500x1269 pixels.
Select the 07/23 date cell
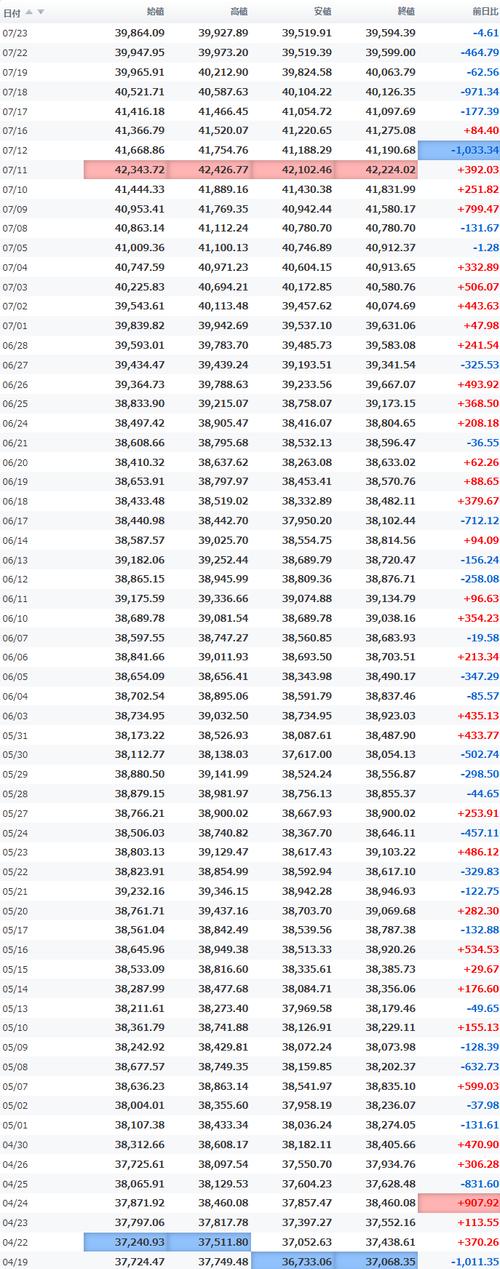(15, 33)
